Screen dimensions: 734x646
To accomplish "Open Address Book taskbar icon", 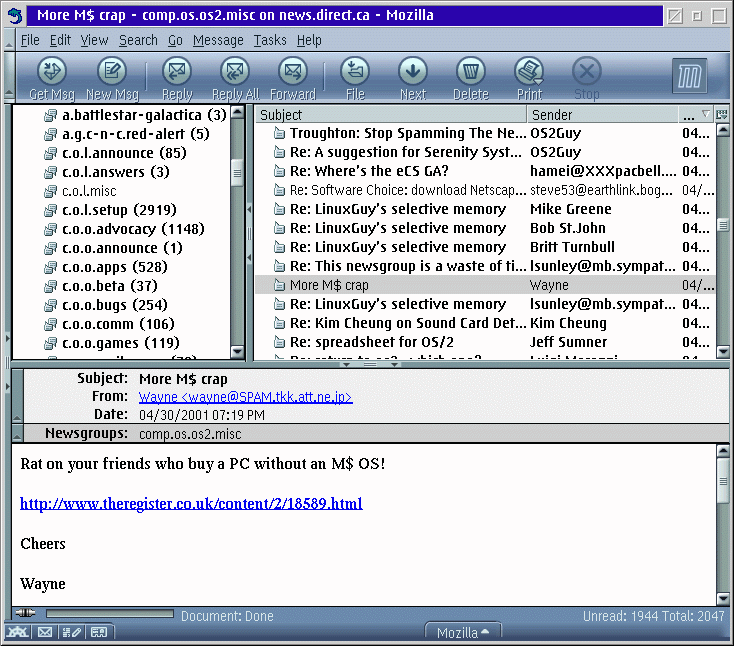I will [x=99, y=632].
